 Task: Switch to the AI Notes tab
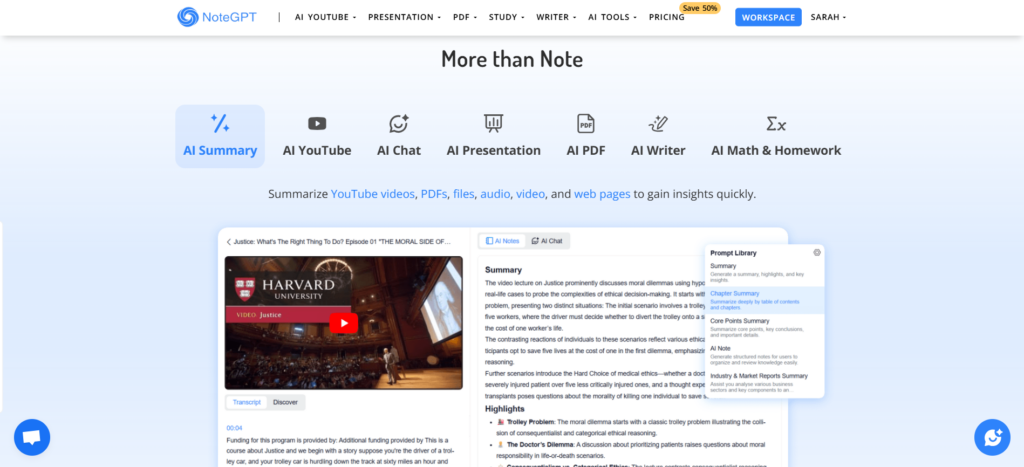[503, 241]
